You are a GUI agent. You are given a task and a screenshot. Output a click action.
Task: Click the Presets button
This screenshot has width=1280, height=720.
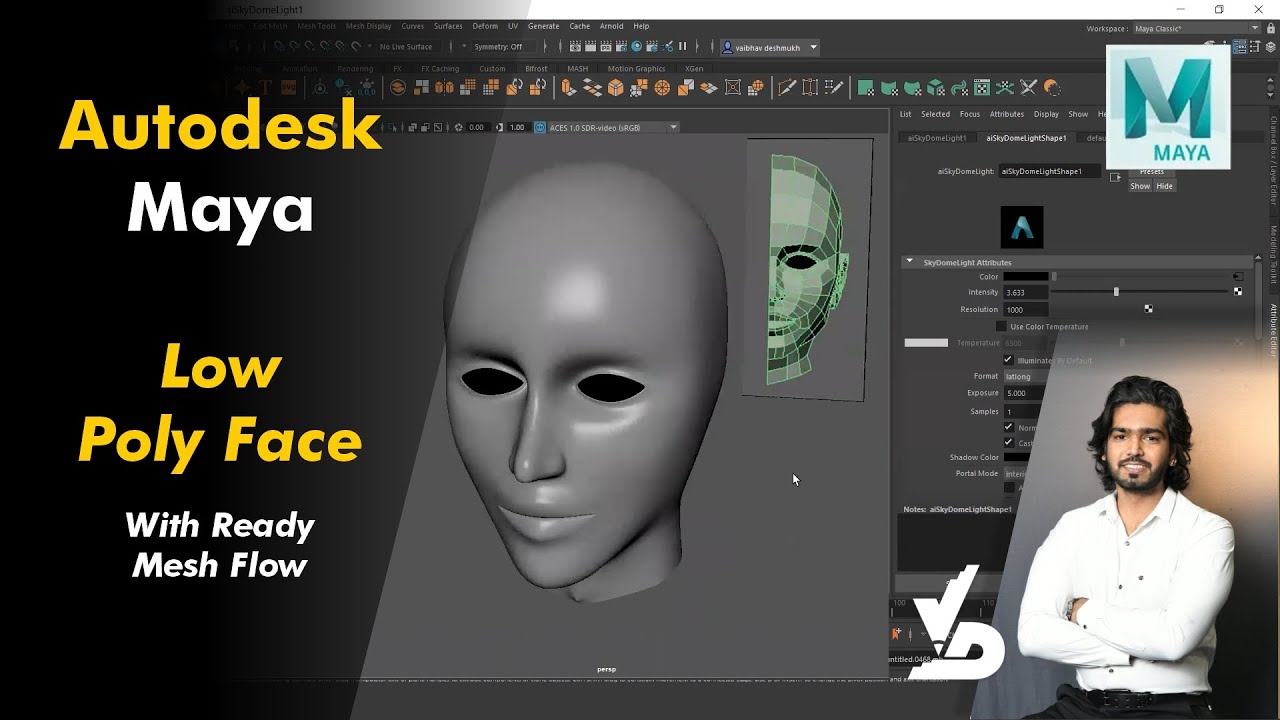tap(1152, 172)
